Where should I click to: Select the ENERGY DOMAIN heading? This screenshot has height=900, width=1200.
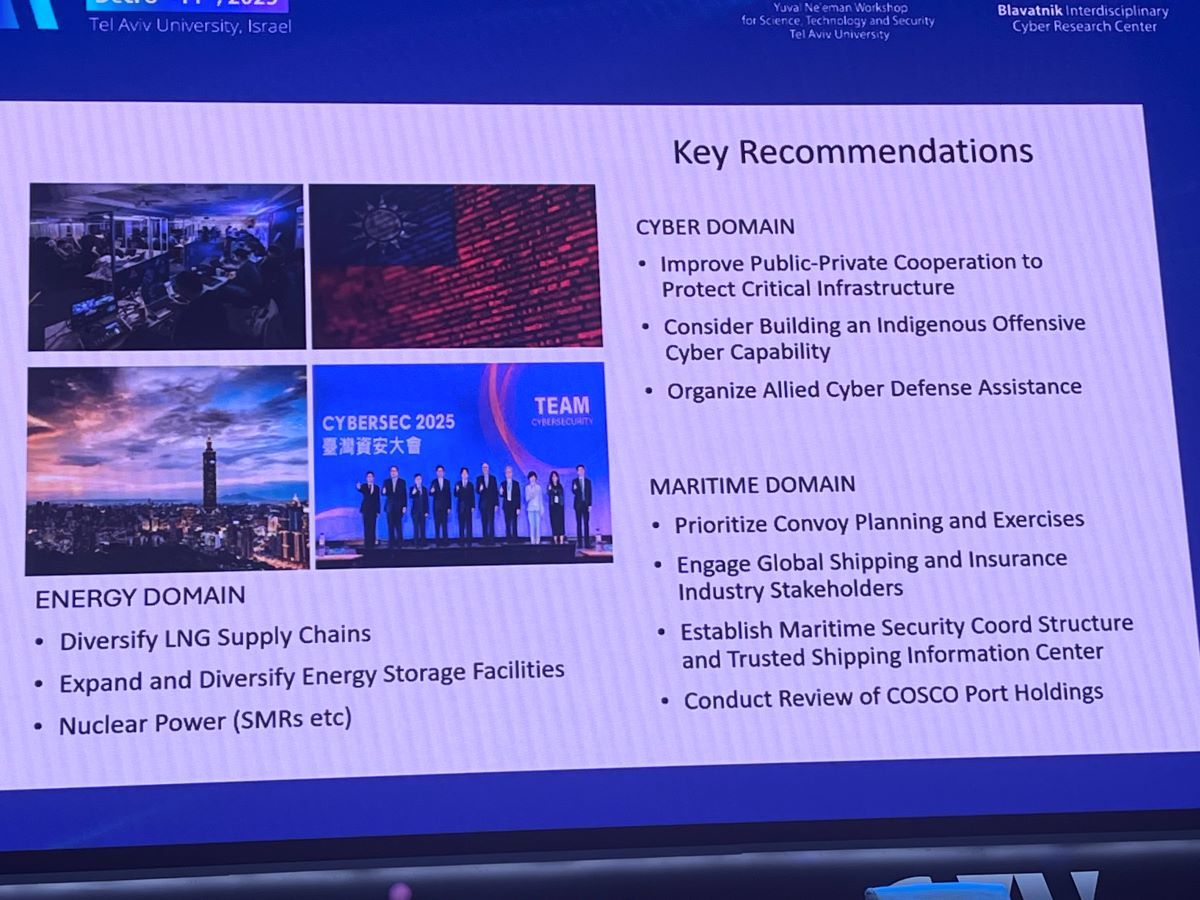coord(140,597)
